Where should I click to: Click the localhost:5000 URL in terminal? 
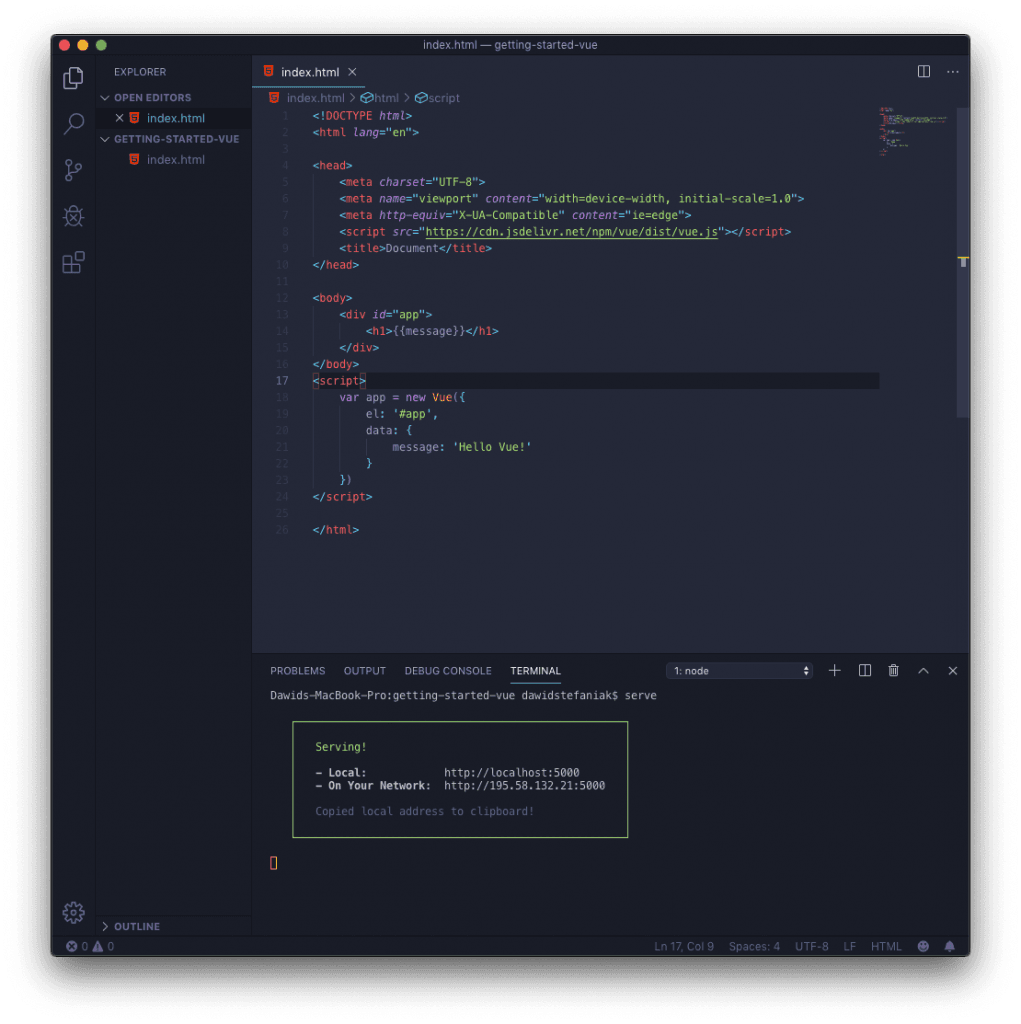[511, 773]
